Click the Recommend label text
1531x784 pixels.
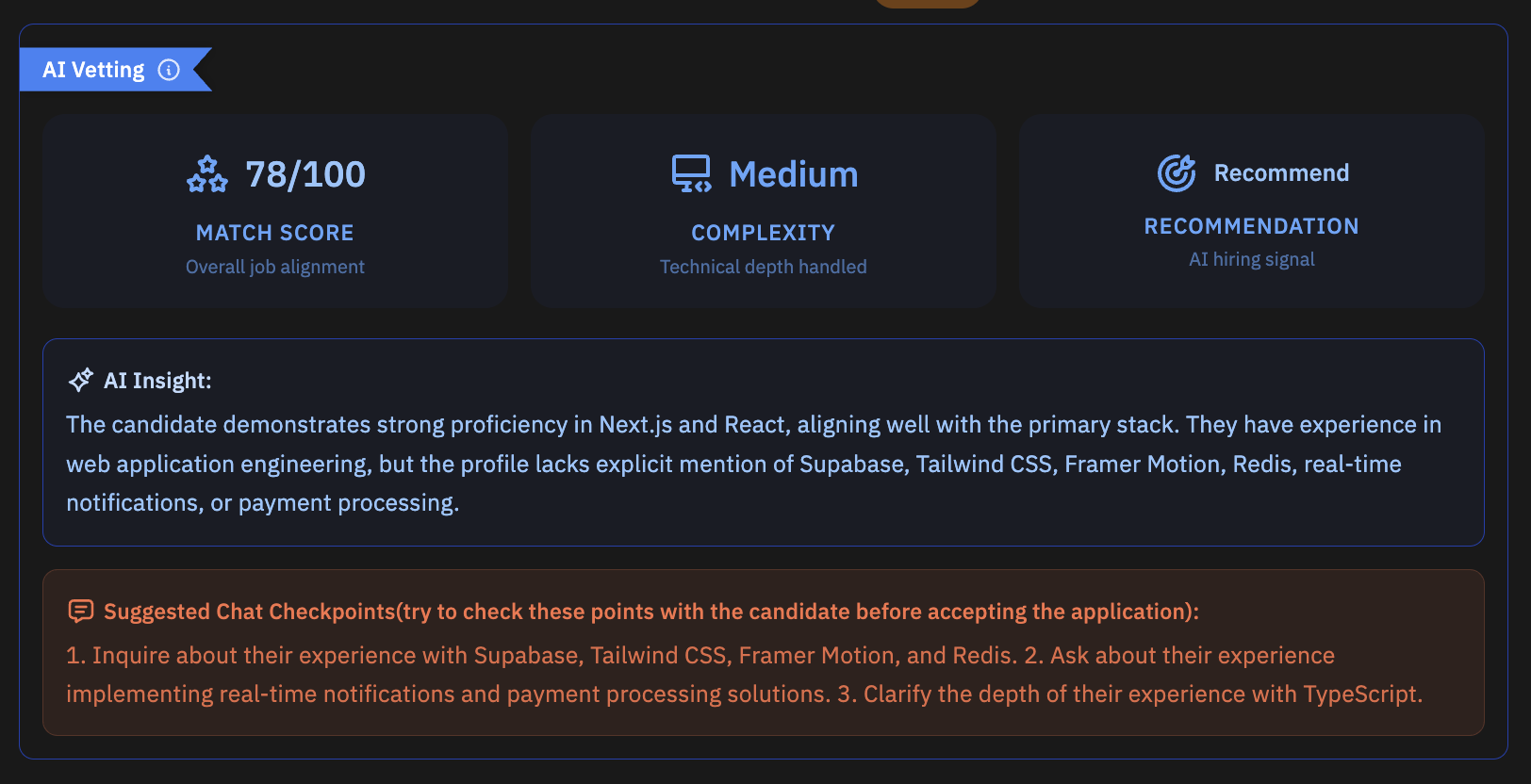coord(1281,172)
